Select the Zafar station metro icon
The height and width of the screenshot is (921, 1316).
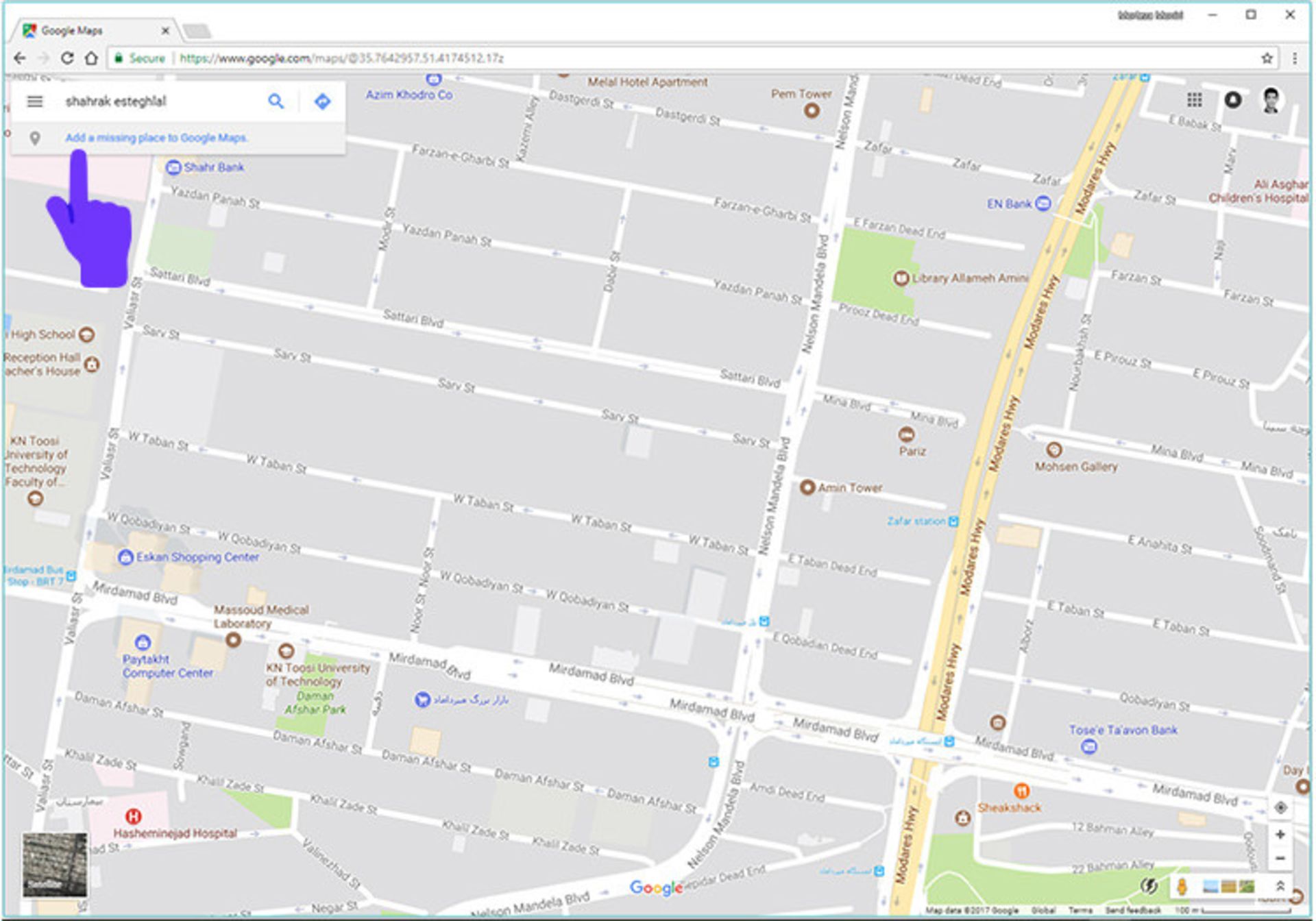coord(953,521)
